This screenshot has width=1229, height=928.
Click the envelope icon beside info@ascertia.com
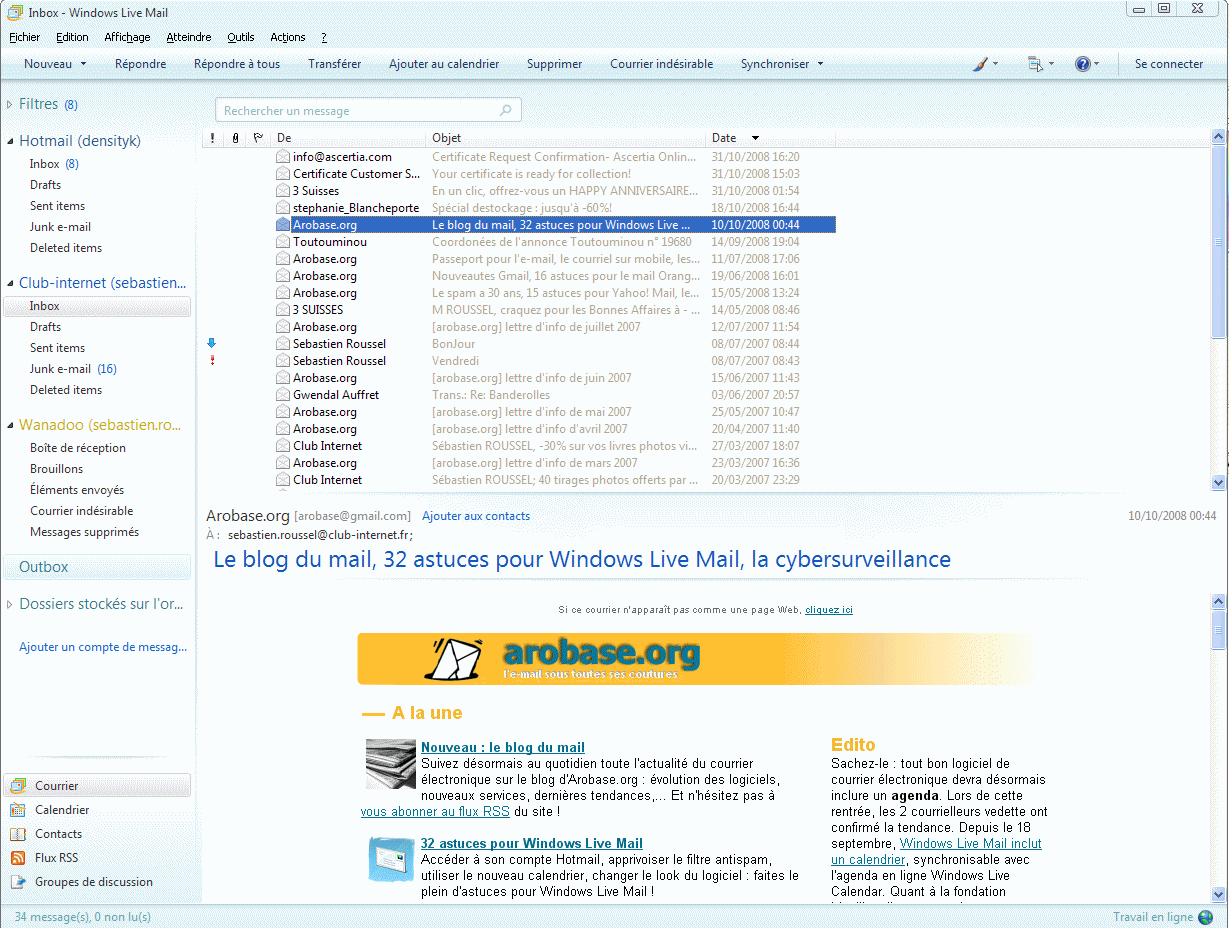pyautogui.click(x=283, y=157)
